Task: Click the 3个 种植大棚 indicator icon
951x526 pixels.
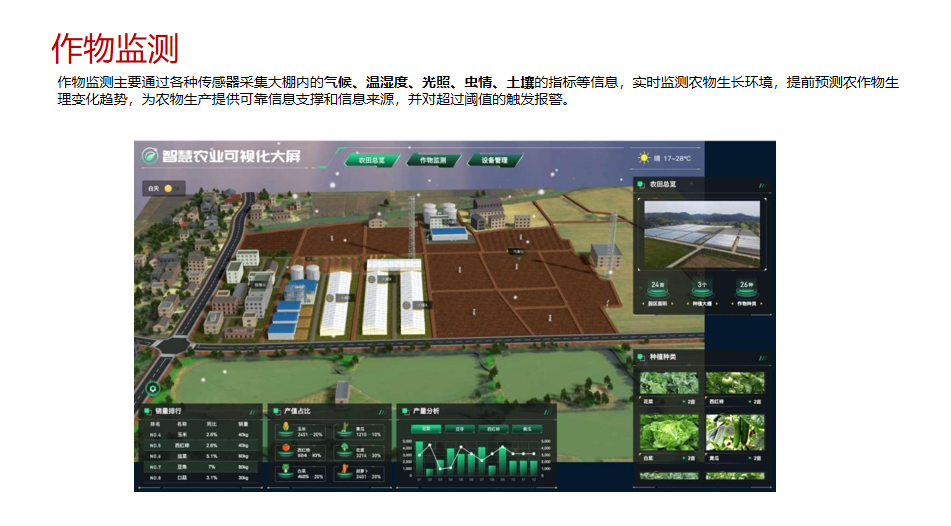Action: point(701,286)
